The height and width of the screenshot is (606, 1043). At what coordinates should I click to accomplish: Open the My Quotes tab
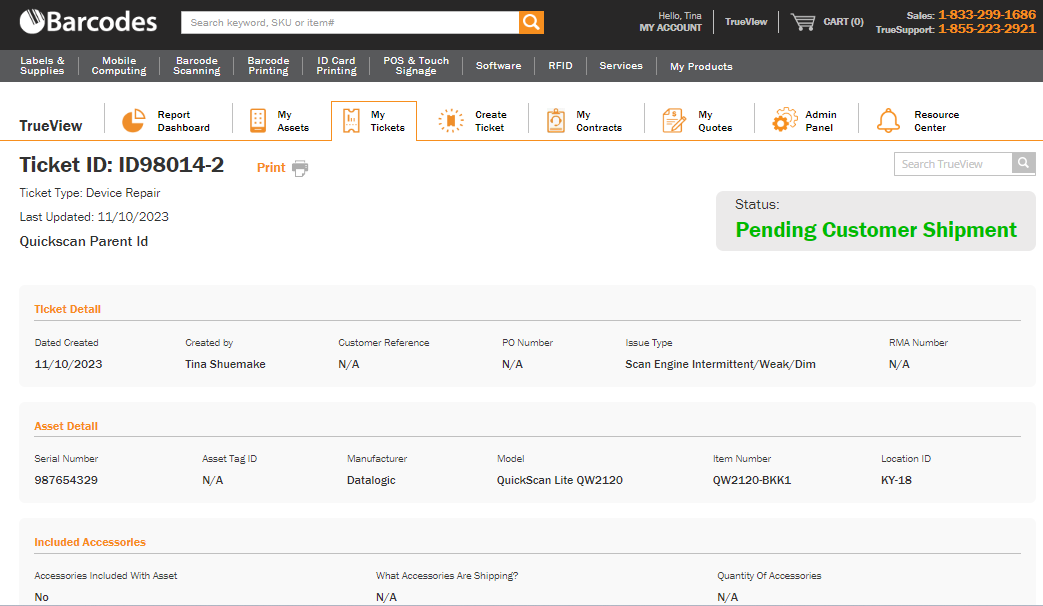point(715,121)
